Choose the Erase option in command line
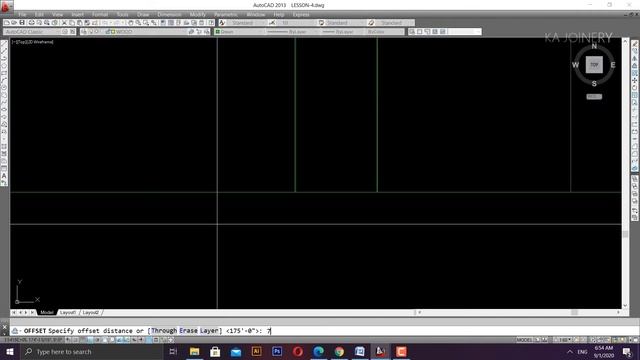 pos(188,331)
